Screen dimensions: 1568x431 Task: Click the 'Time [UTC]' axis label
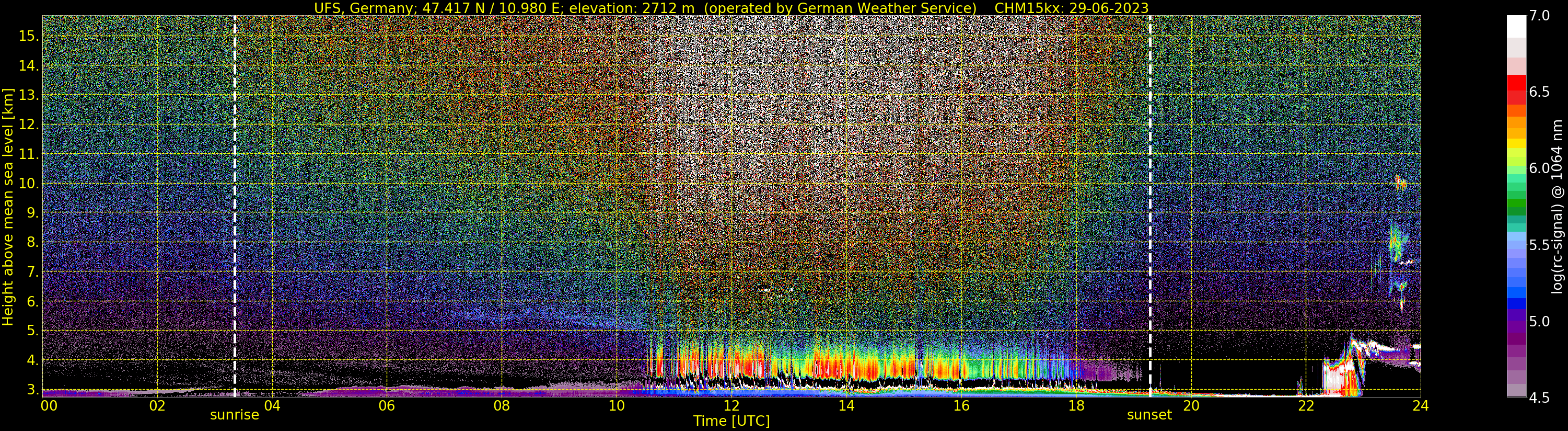[731, 421]
